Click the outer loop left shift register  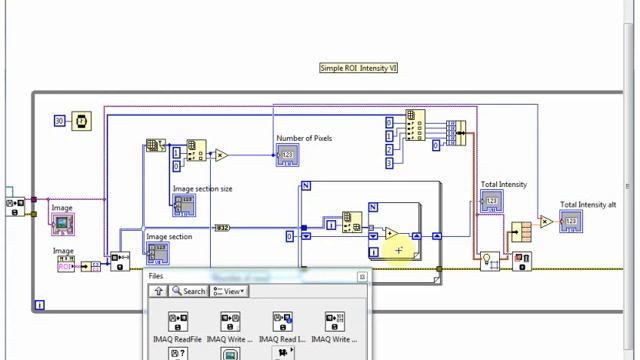[x=306, y=236]
